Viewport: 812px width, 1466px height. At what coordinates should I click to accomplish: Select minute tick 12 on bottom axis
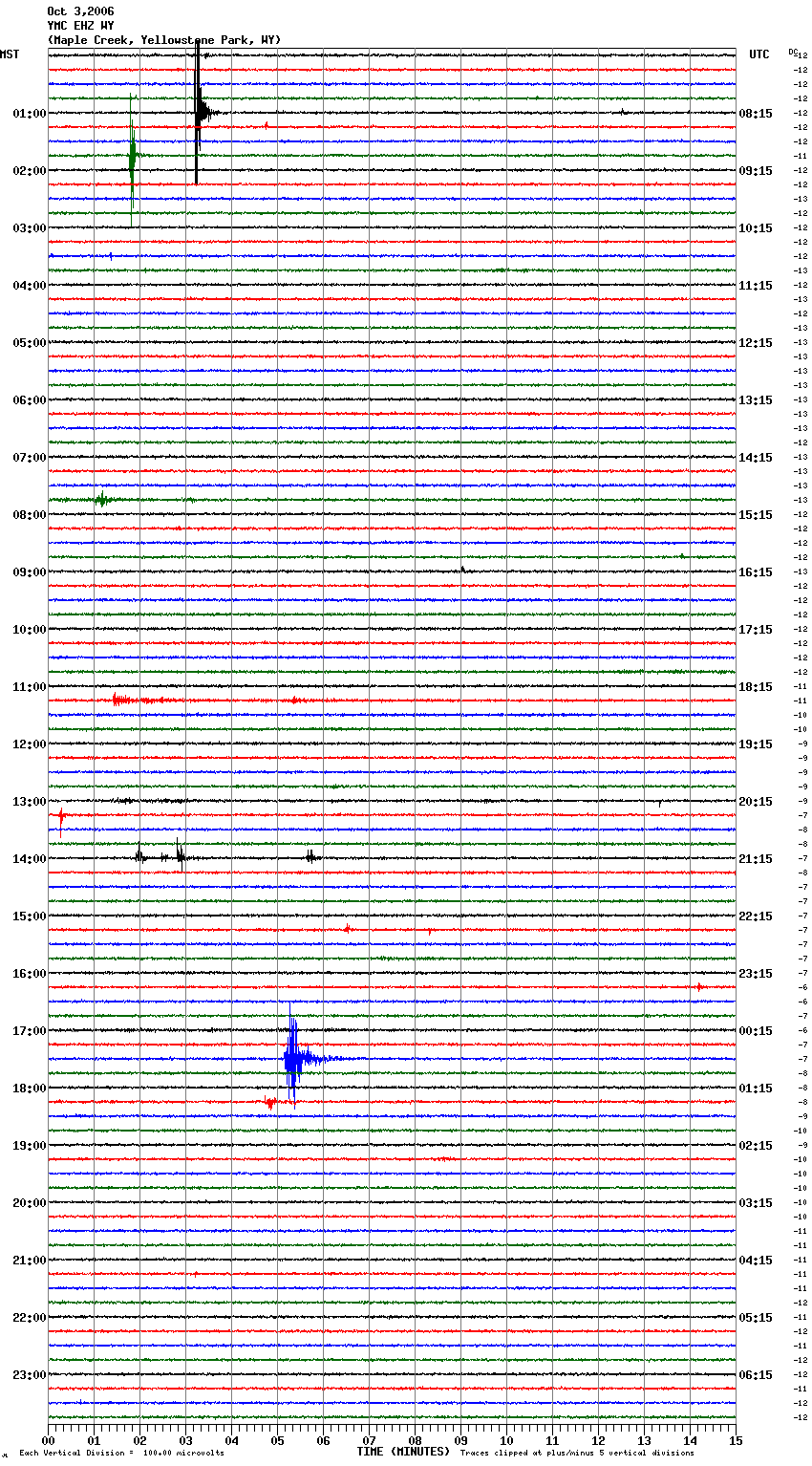click(598, 1440)
